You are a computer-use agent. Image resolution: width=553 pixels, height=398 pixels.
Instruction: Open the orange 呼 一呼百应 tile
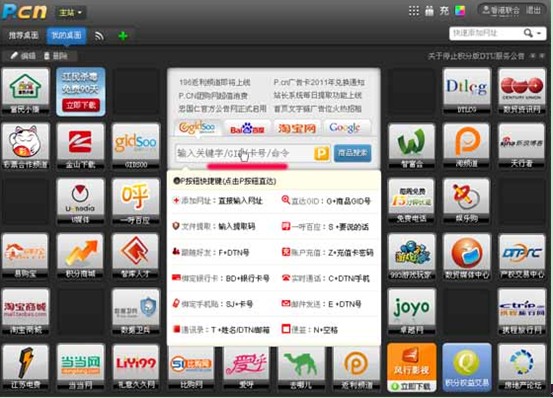pyautogui.click(x=136, y=201)
